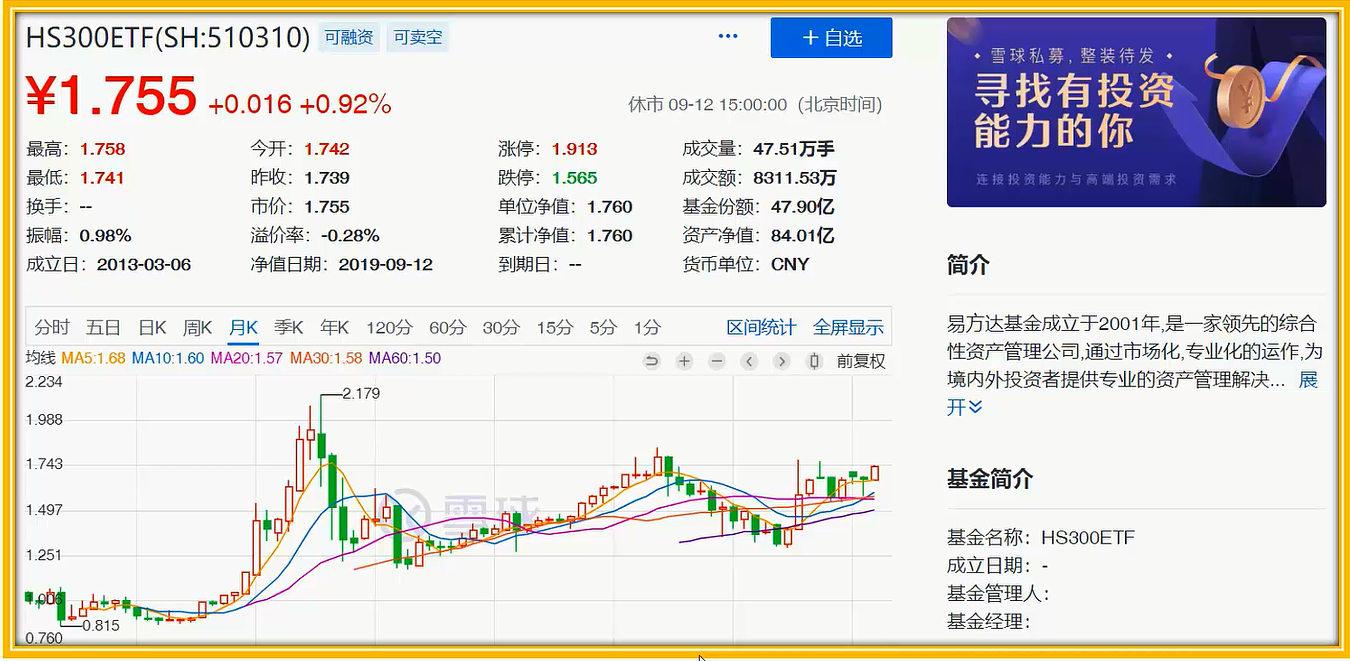Click the 单位净值 value 1.760

tap(610, 207)
